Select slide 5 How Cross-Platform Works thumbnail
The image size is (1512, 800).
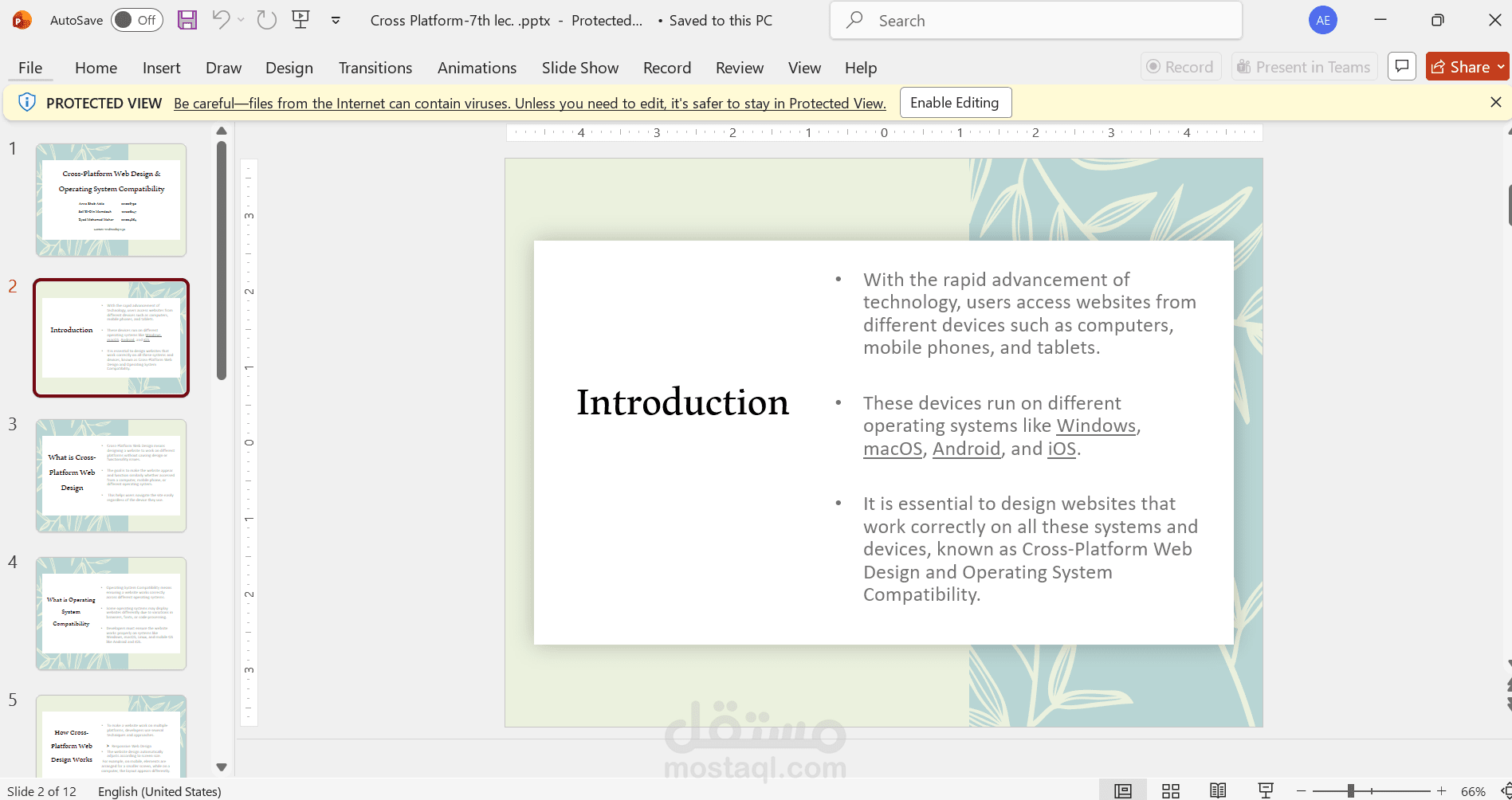111,735
